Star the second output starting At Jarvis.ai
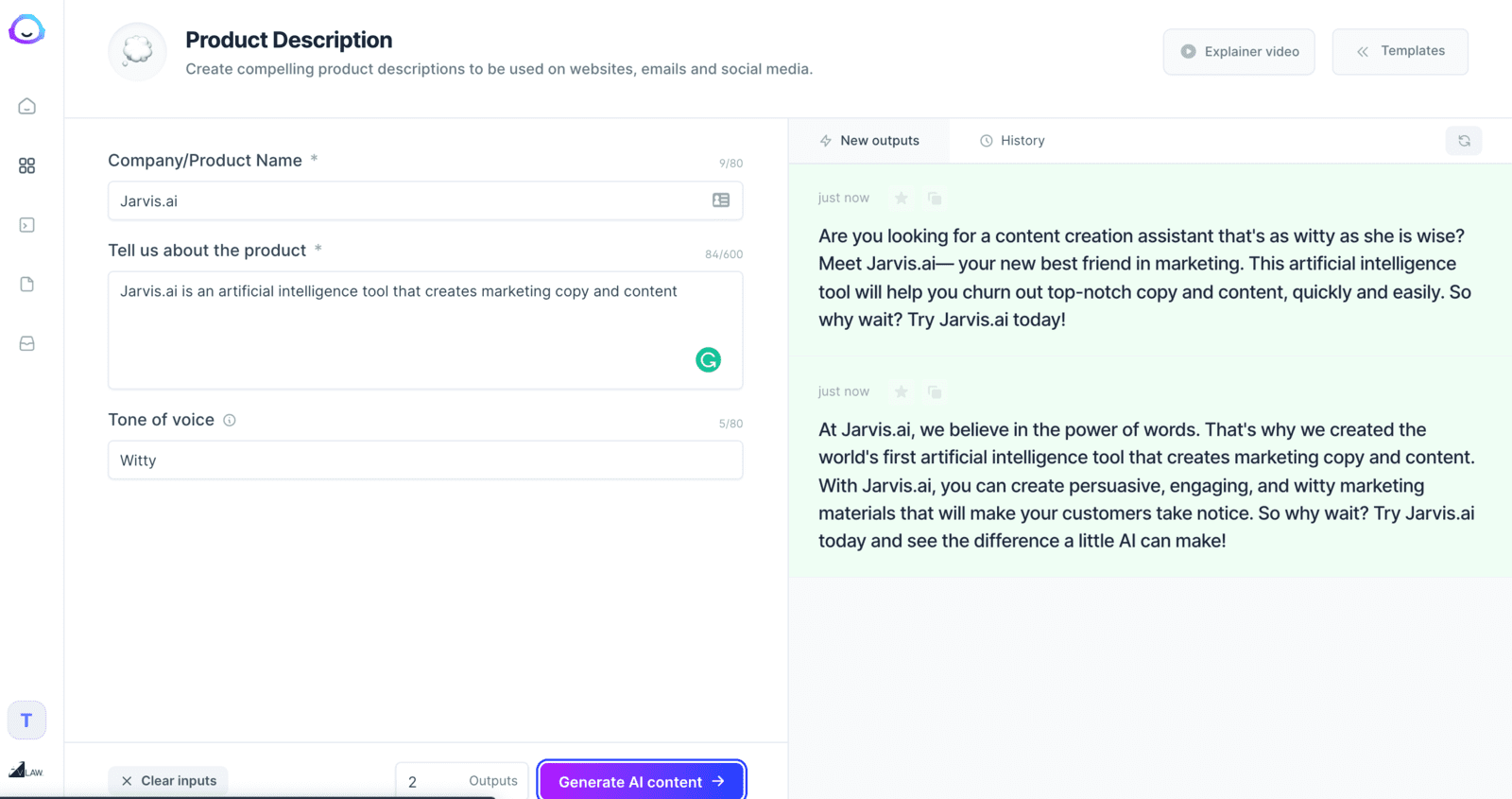This screenshot has height=799, width=1512. coord(902,391)
